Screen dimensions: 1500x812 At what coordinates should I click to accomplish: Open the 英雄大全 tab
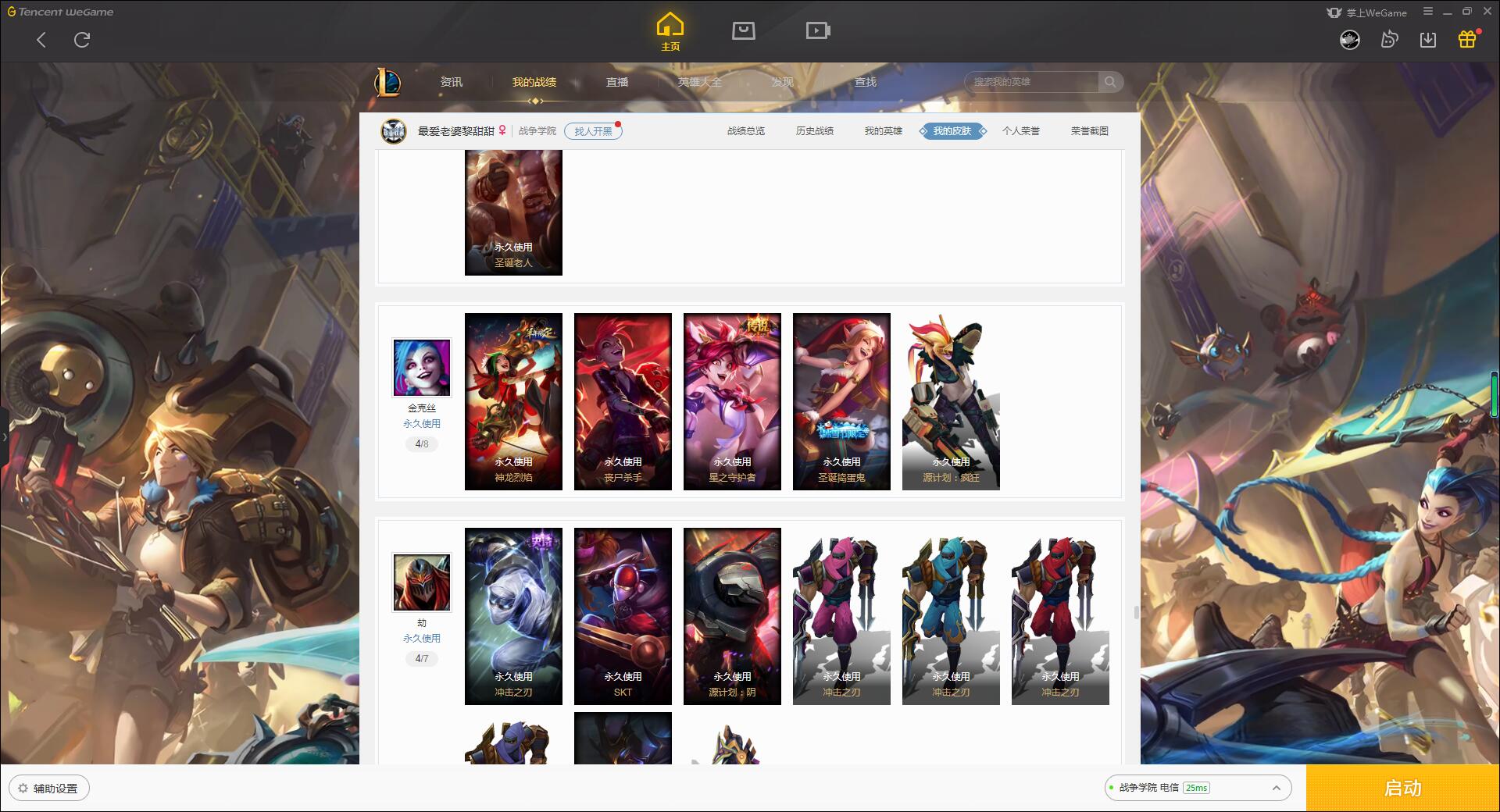[700, 82]
